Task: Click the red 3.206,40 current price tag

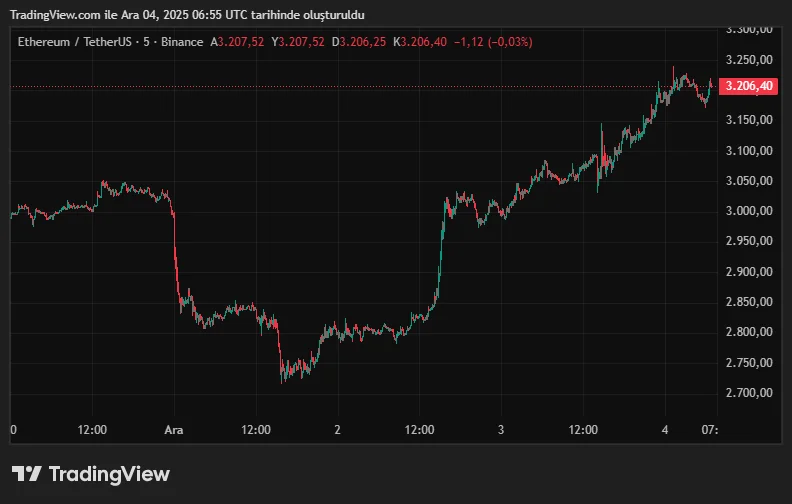Action: [x=750, y=87]
